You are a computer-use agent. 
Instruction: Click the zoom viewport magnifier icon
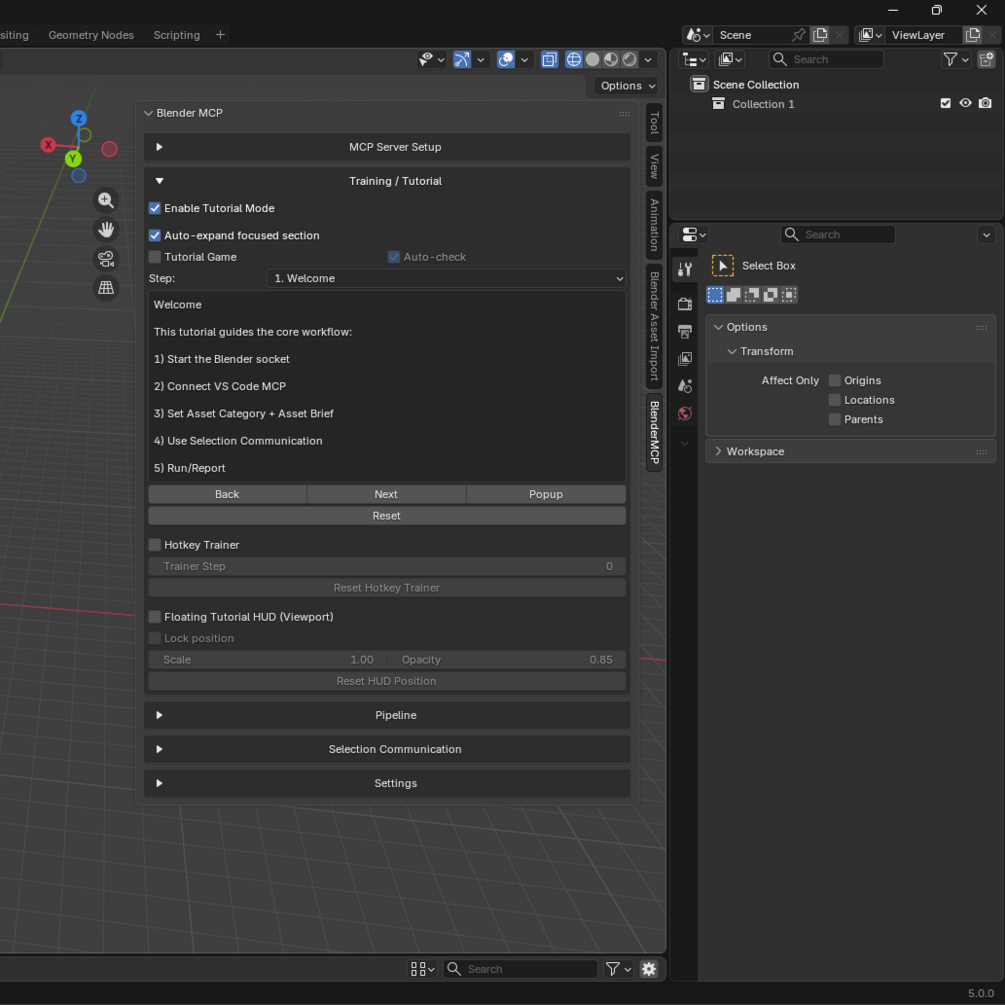coord(106,201)
